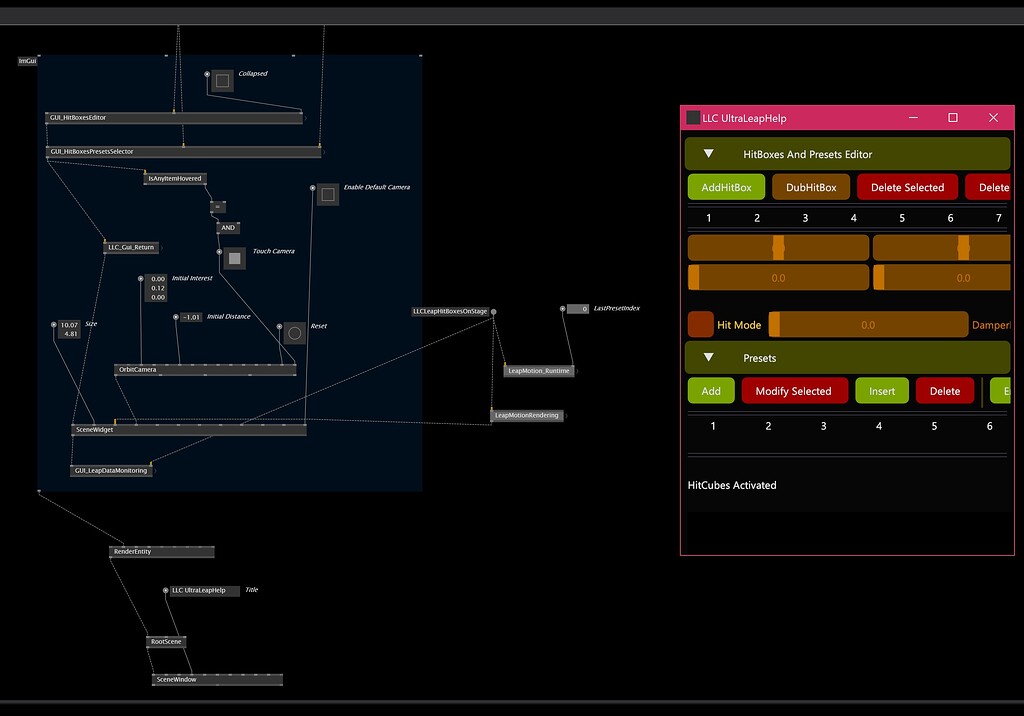Select the AND node
The image size is (1024, 716).
pos(228,228)
